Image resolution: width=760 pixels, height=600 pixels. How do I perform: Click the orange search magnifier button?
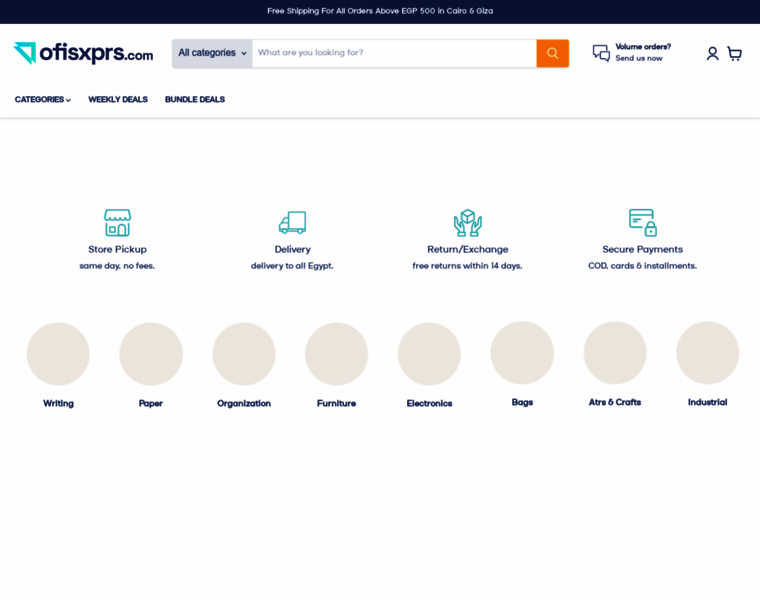pos(553,53)
